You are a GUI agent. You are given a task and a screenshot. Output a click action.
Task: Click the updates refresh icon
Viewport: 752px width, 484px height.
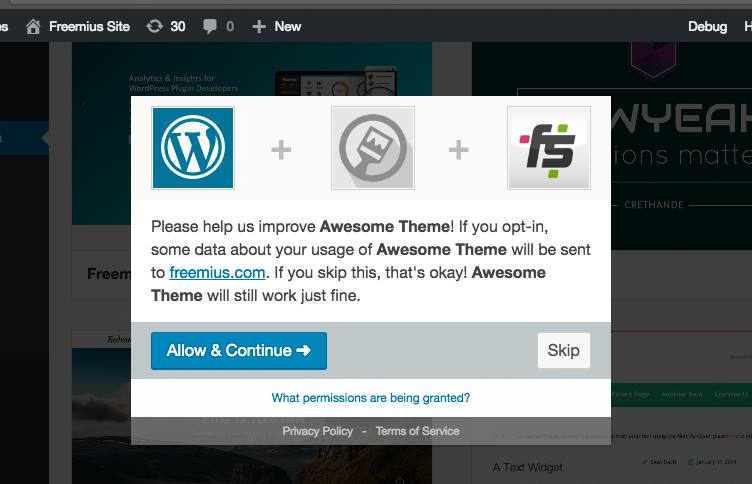pyautogui.click(x=154, y=27)
